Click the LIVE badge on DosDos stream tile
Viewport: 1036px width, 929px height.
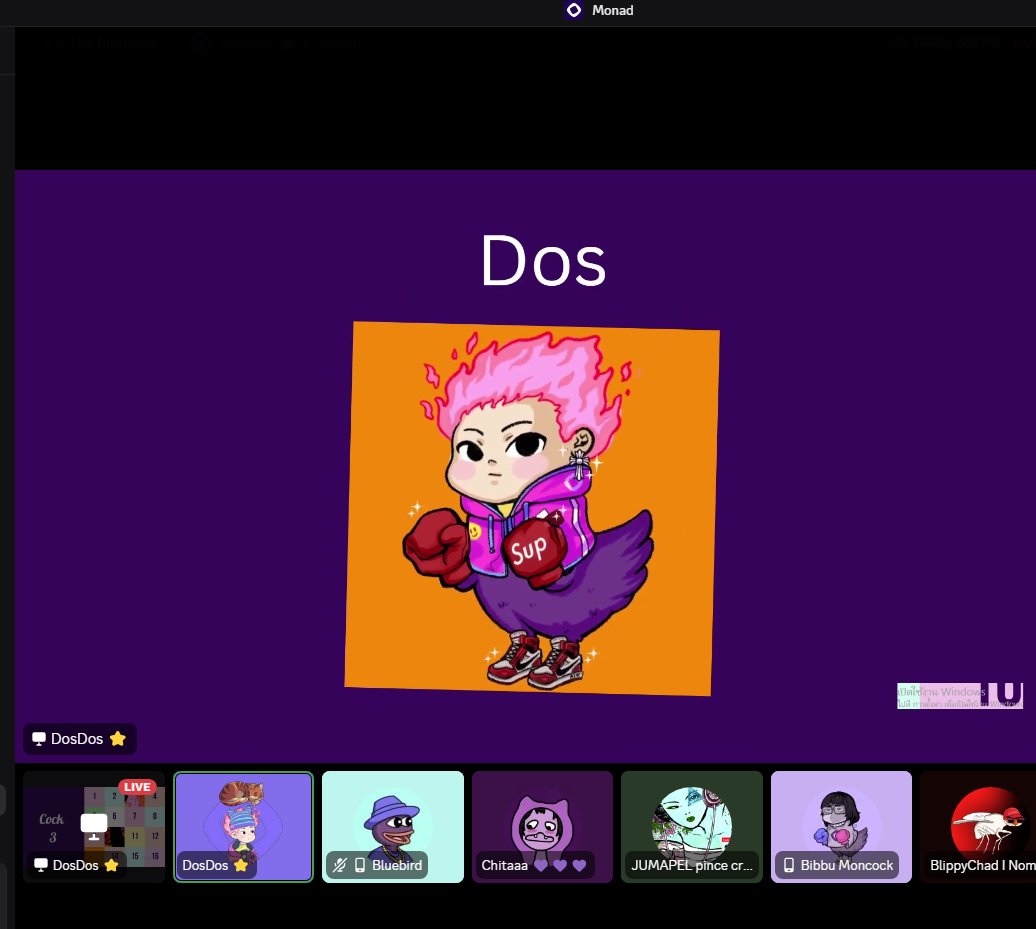tap(137, 787)
